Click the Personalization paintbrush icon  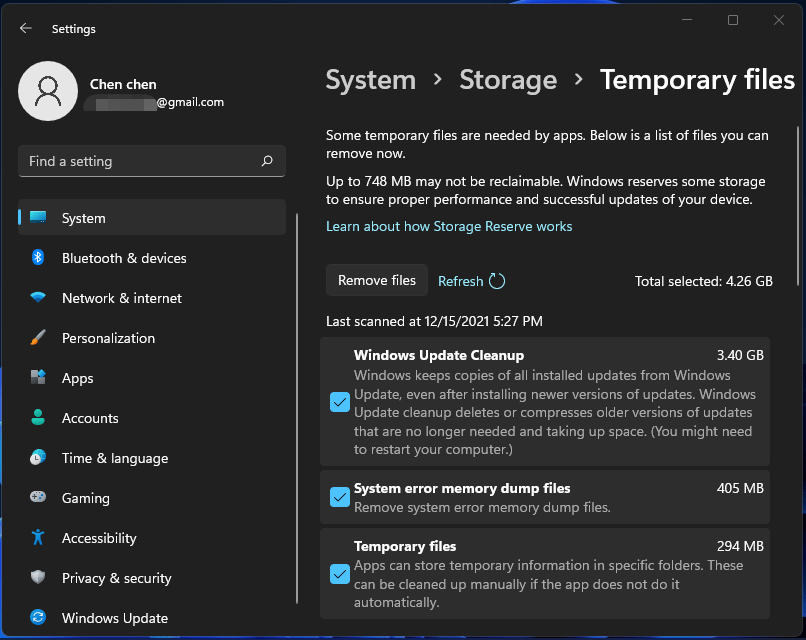[38, 337]
